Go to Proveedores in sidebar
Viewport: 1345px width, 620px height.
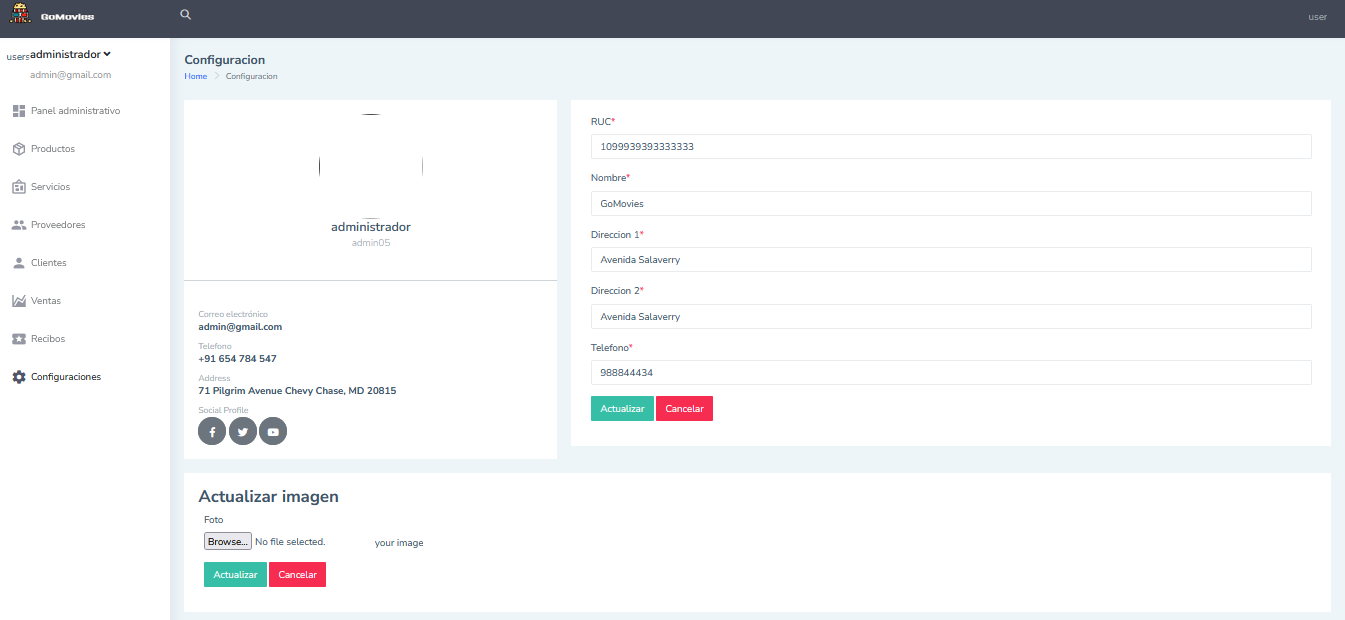pos(58,225)
